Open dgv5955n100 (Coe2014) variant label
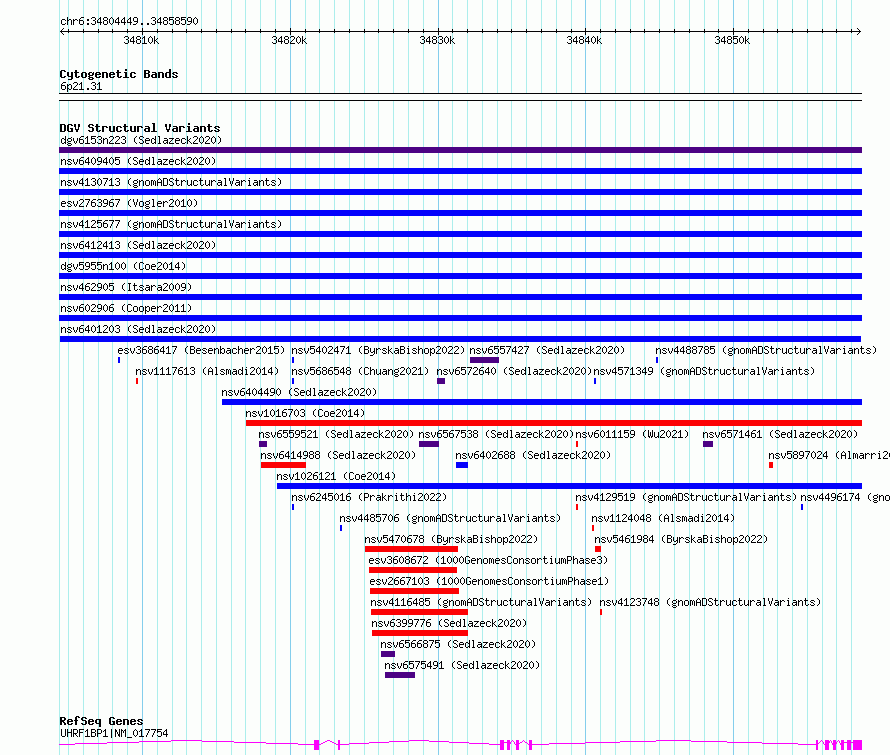The width and height of the screenshot is (890, 755). click(123, 266)
